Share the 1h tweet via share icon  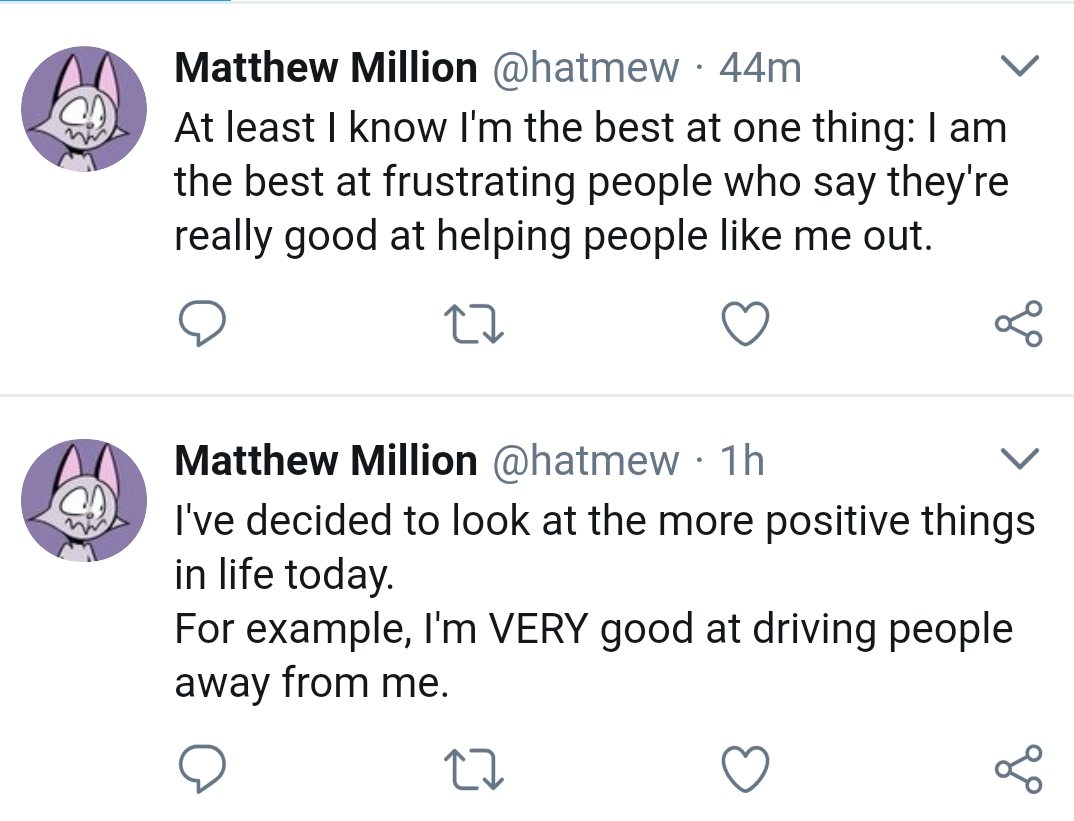(x=1018, y=767)
